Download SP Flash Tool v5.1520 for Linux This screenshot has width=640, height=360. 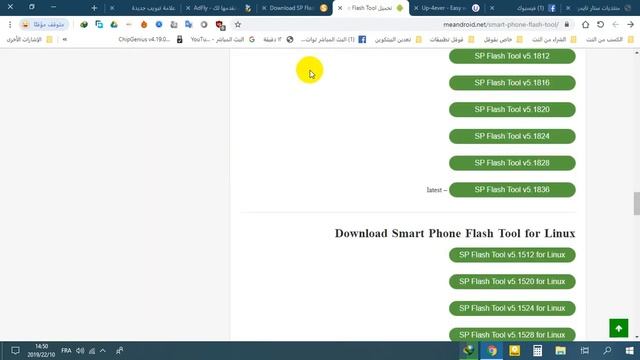(x=512, y=282)
